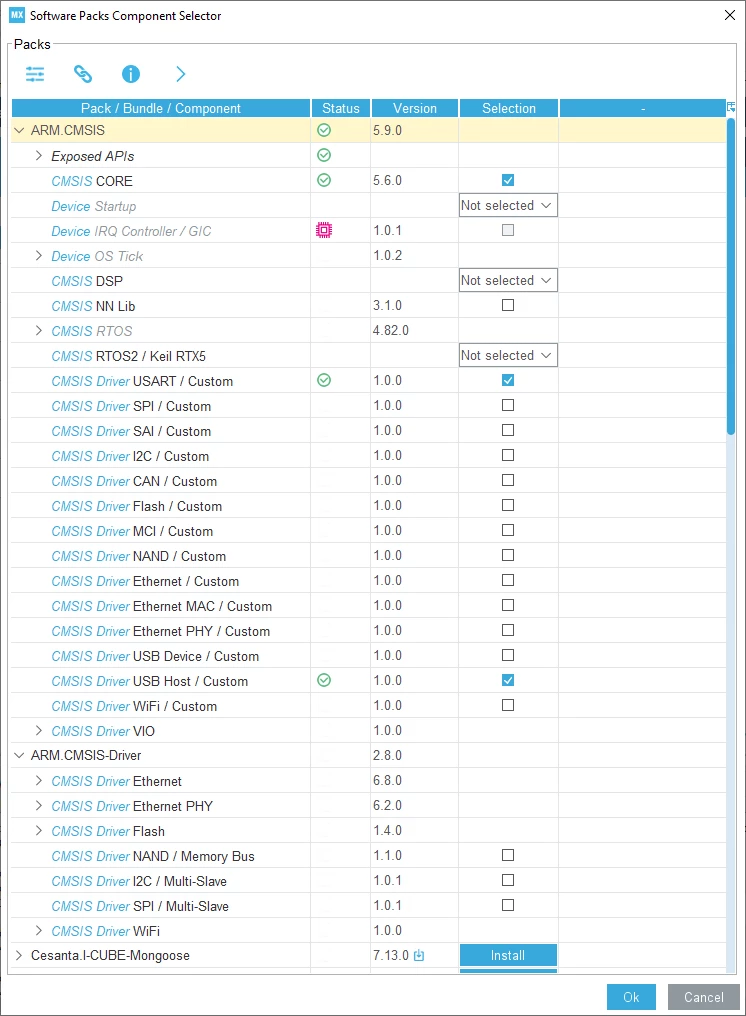Click the Pack / Bundle / Component header
Screen dimensions: 746x1016
point(161,108)
